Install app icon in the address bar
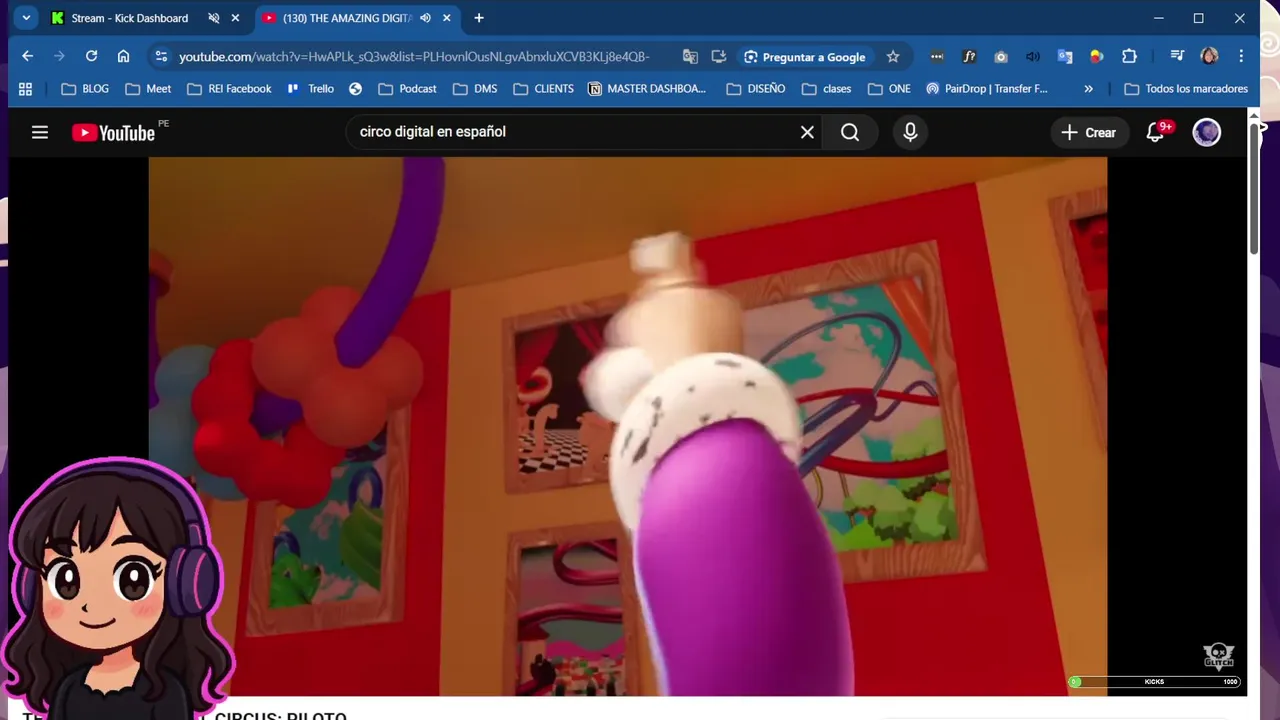The width and height of the screenshot is (1280, 720). pos(718,56)
